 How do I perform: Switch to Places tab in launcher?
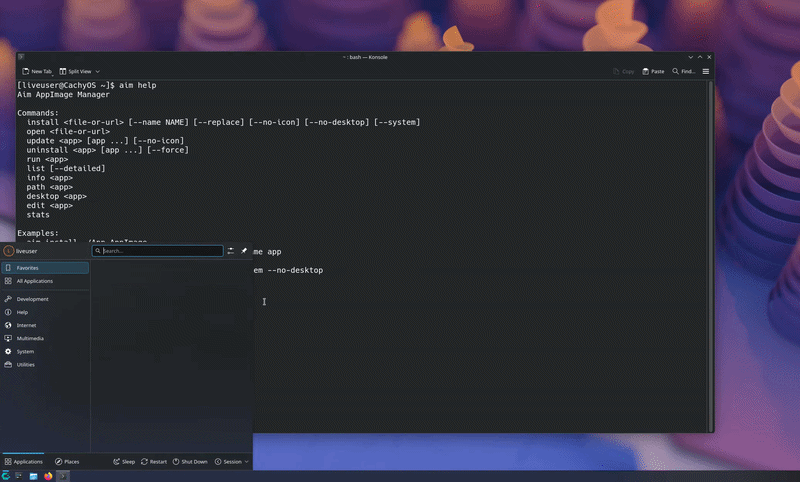[x=67, y=462]
